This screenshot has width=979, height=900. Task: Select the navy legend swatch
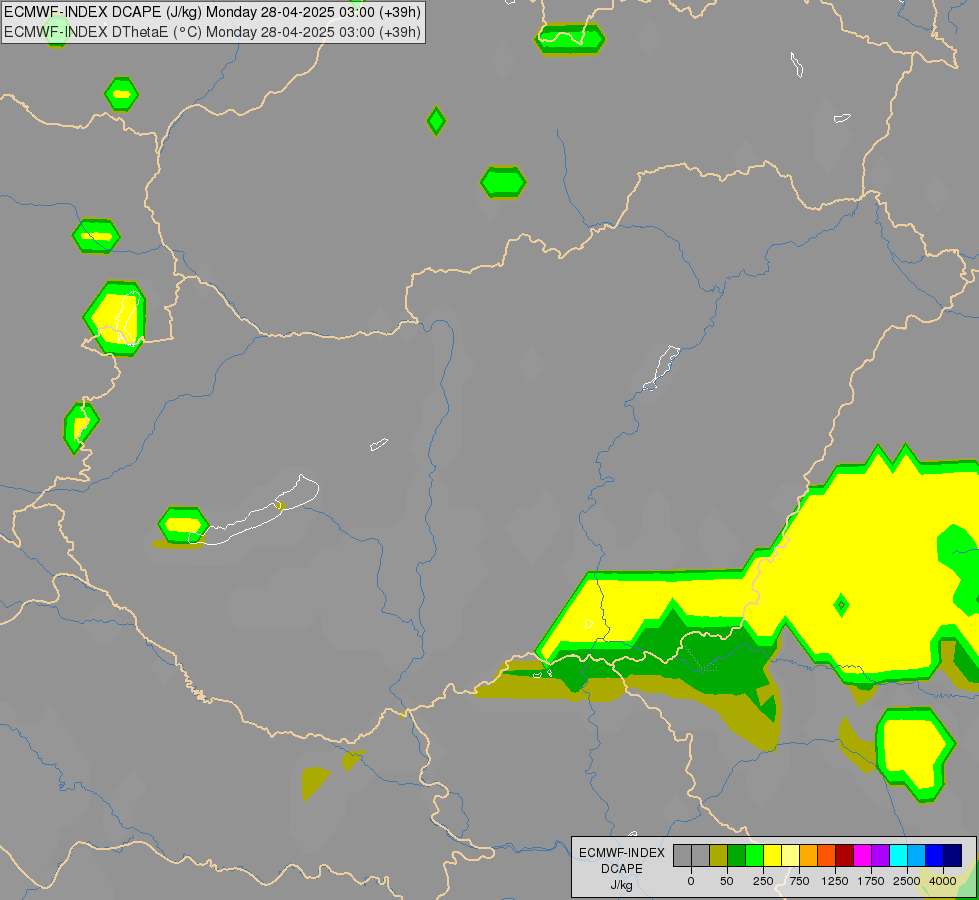coord(953,856)
